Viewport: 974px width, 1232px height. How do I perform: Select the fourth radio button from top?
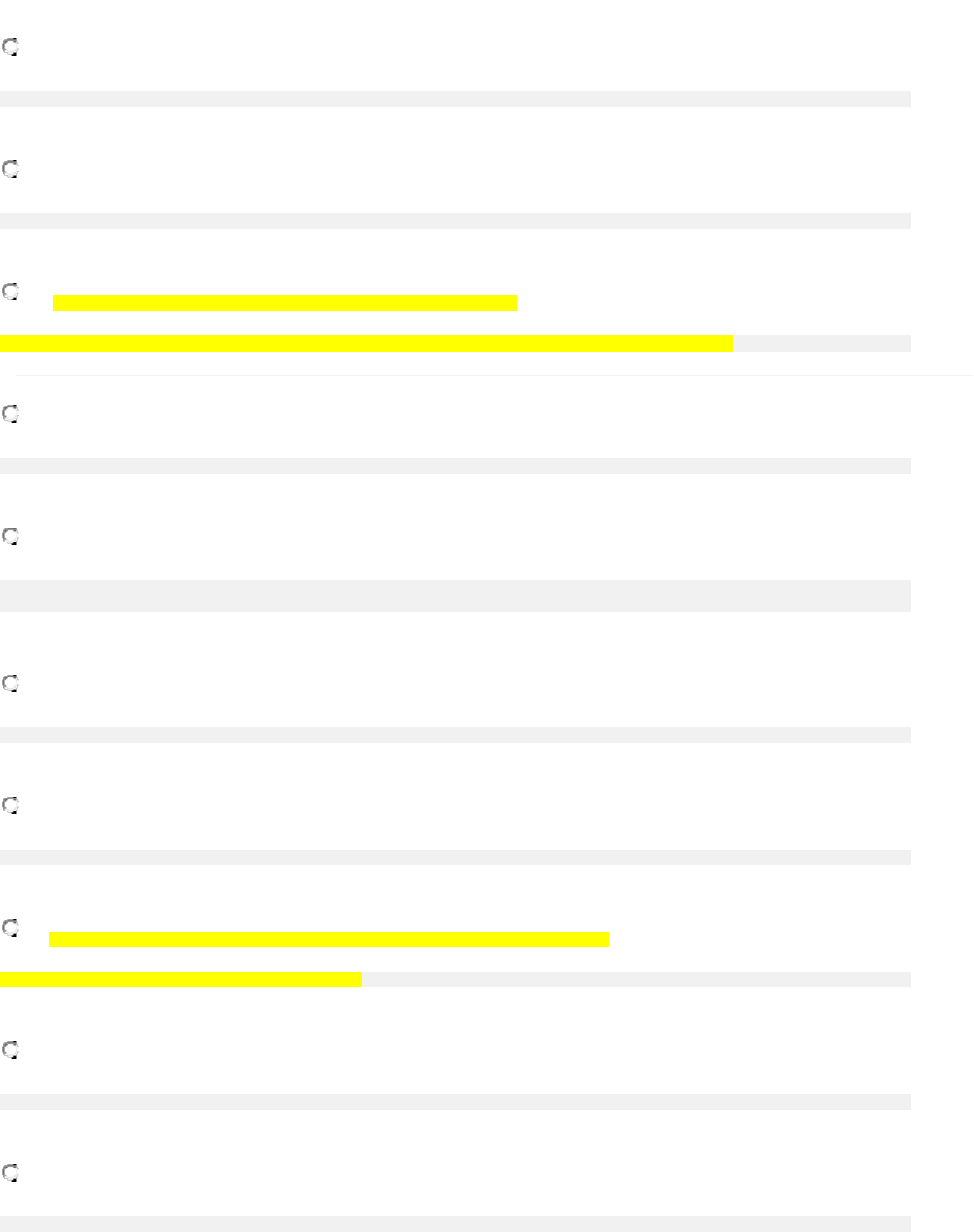coord(10,414)
